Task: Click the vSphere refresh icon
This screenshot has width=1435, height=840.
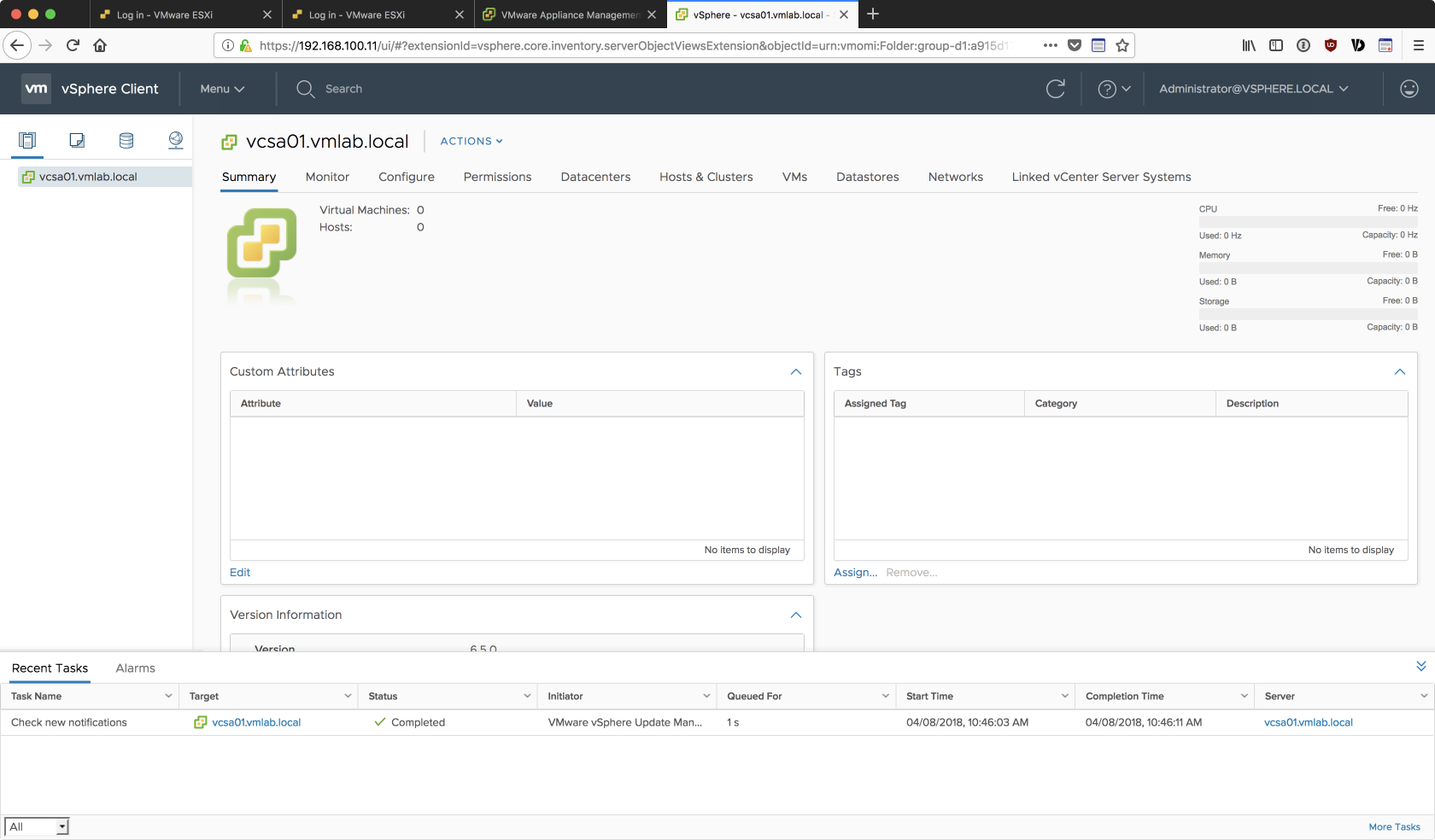Action: (x=1056, y=89)
